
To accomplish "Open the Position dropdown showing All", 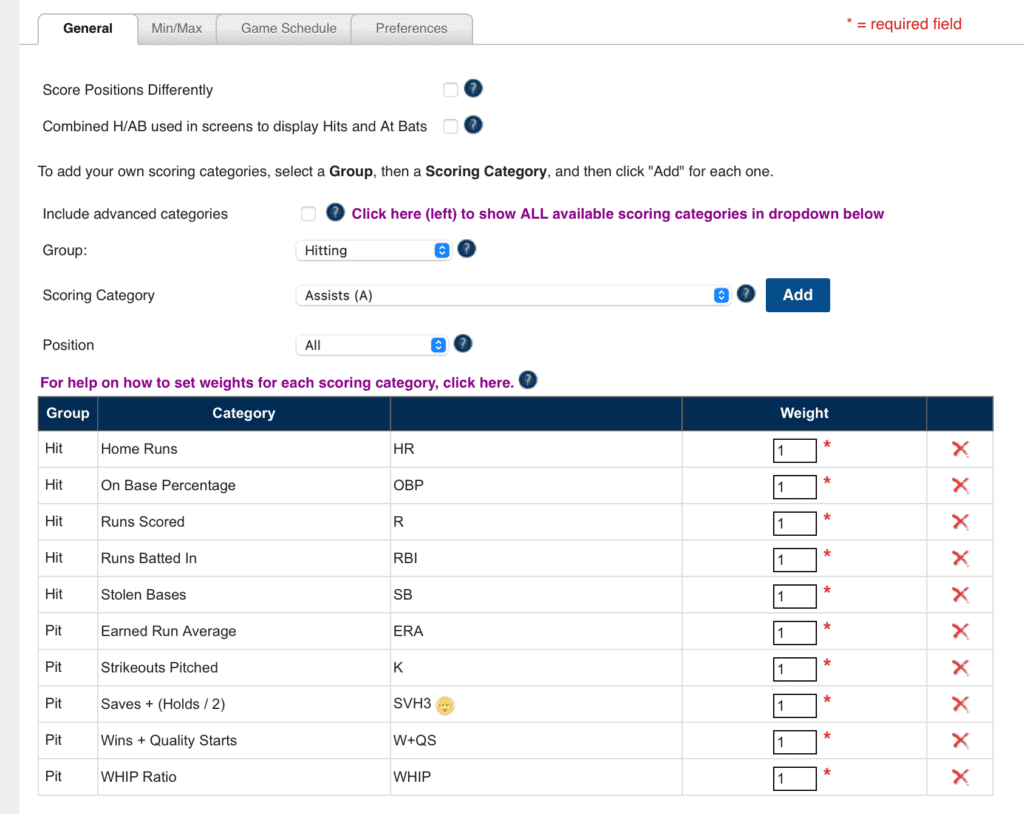I will click(372, 345).
